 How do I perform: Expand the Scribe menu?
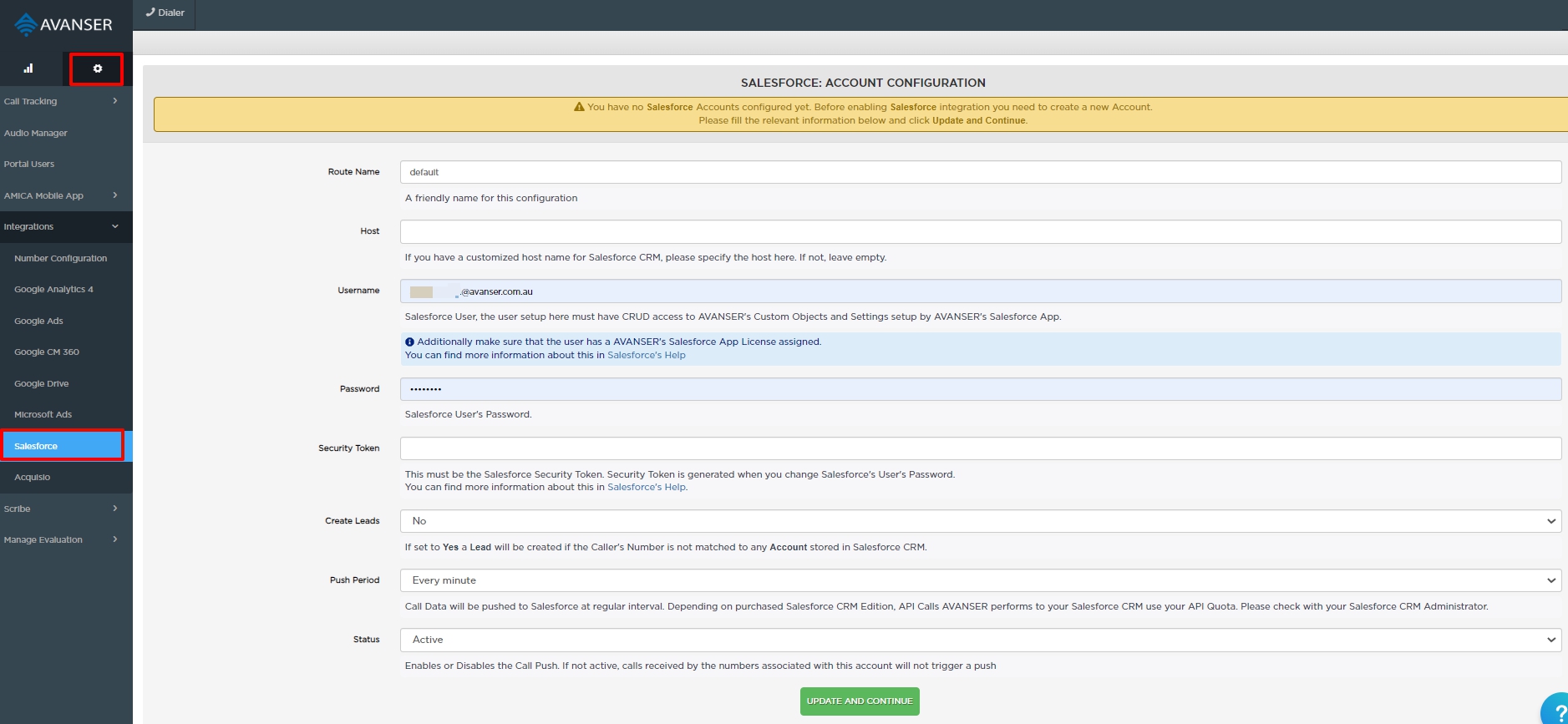tap(66, 509)
